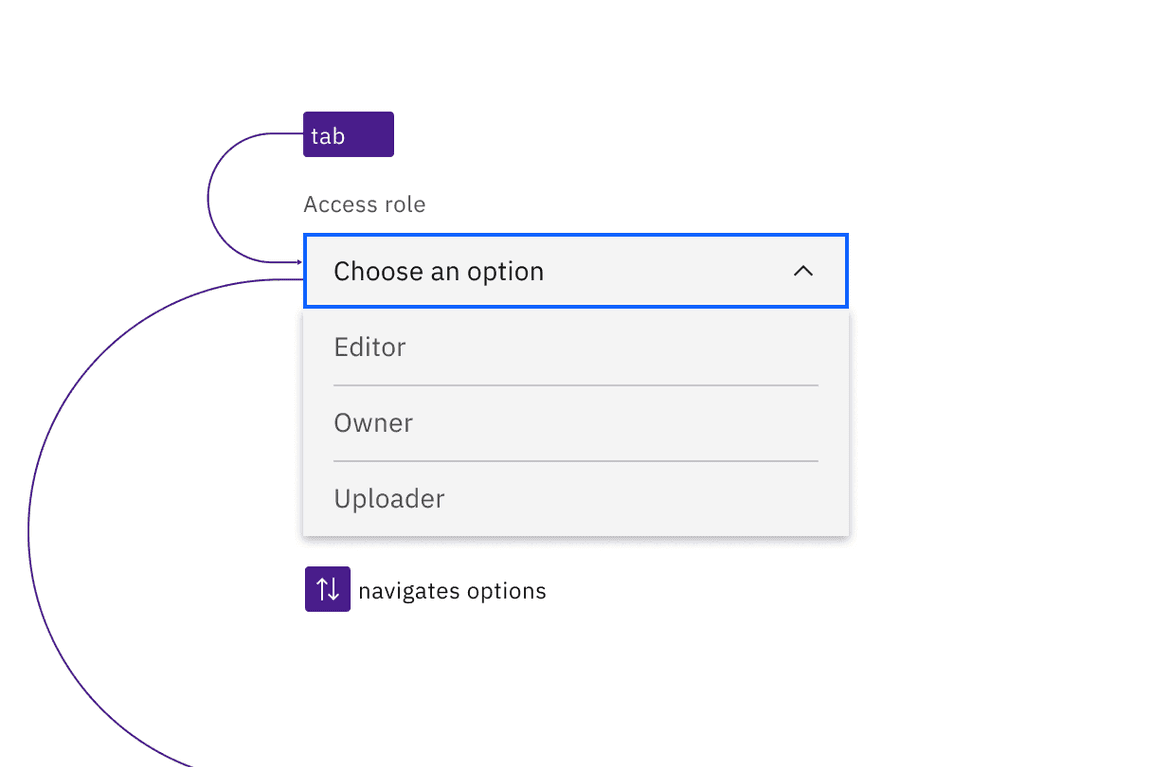Open the Access role combobox
The width and height of the screenshot is (1152, 767).
tap(575, 271)
